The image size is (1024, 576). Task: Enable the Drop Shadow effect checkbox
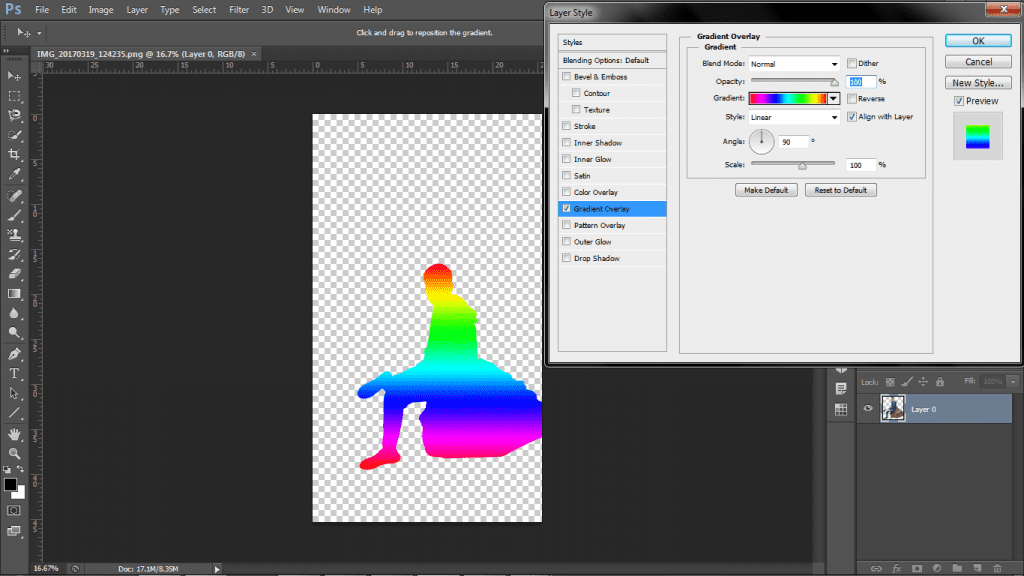(x=567, y=258)
